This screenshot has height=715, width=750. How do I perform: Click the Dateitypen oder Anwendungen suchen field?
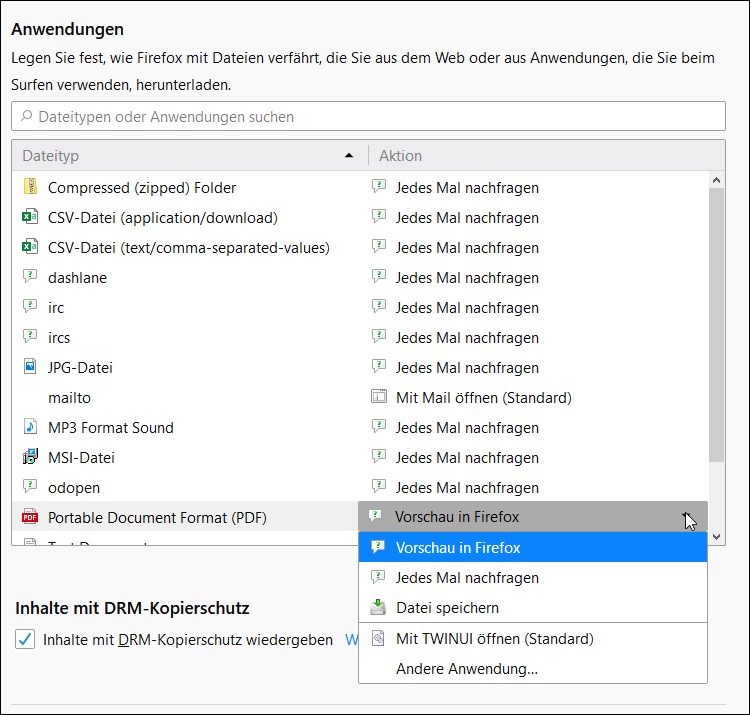click(x=368, y=116)
